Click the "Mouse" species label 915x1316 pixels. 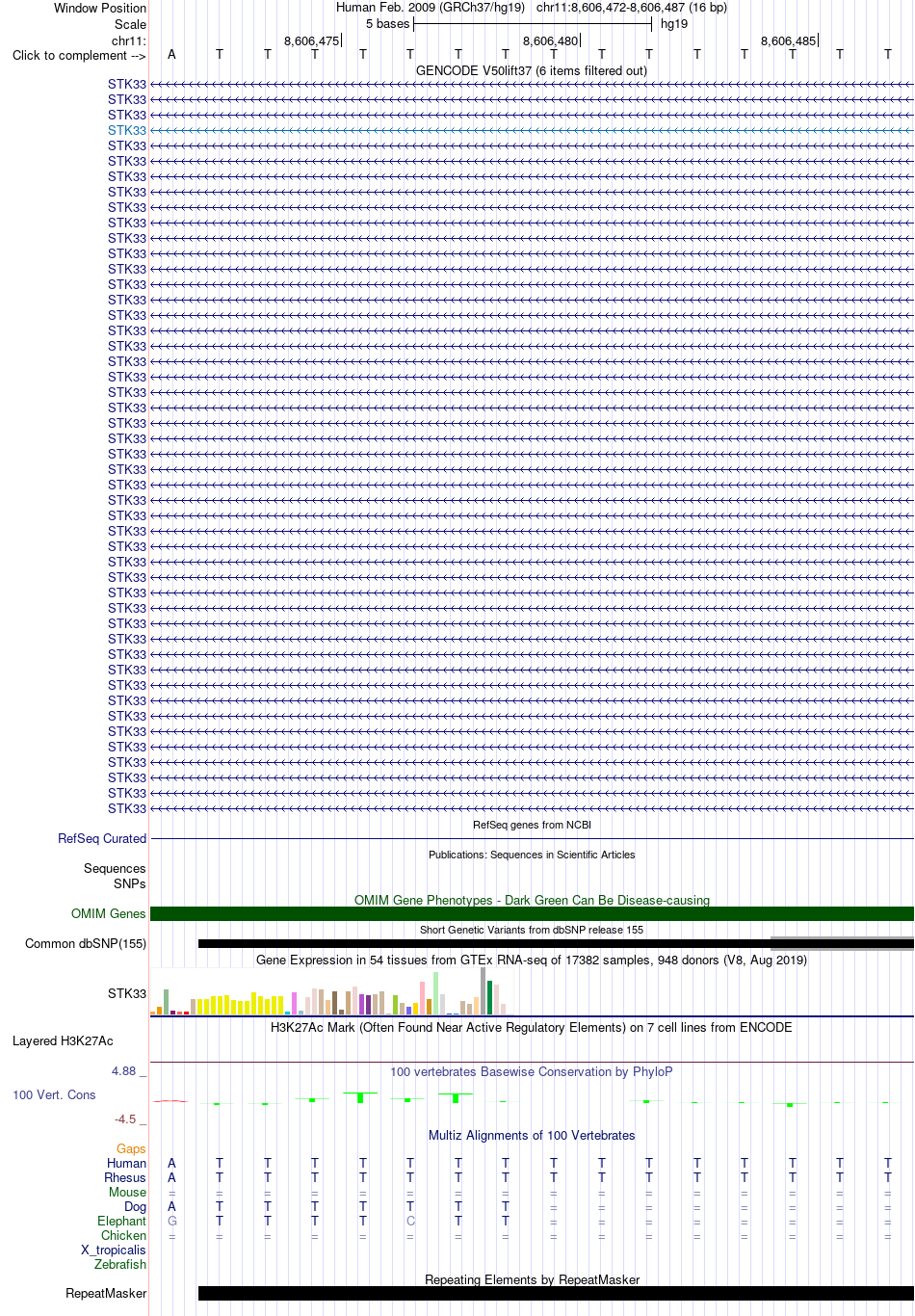click(x=127, y=1192)
